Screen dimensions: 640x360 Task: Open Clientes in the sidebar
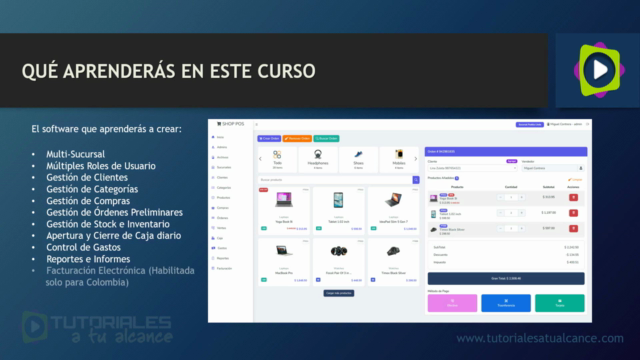point(220,178)
